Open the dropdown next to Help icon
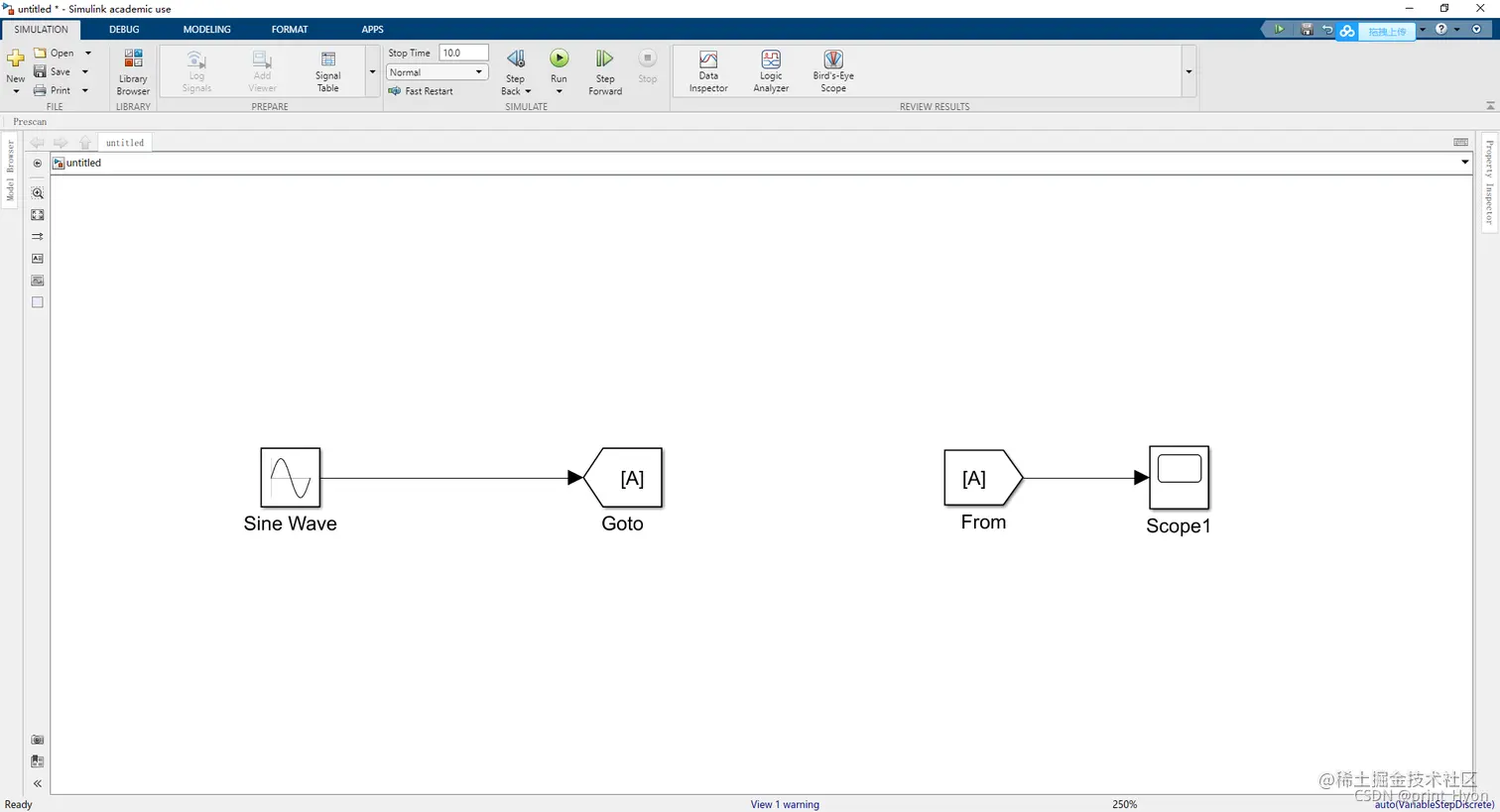The width and height of the screenshot is (1500, 812). pyautogui.click(x=1456, y=30)
